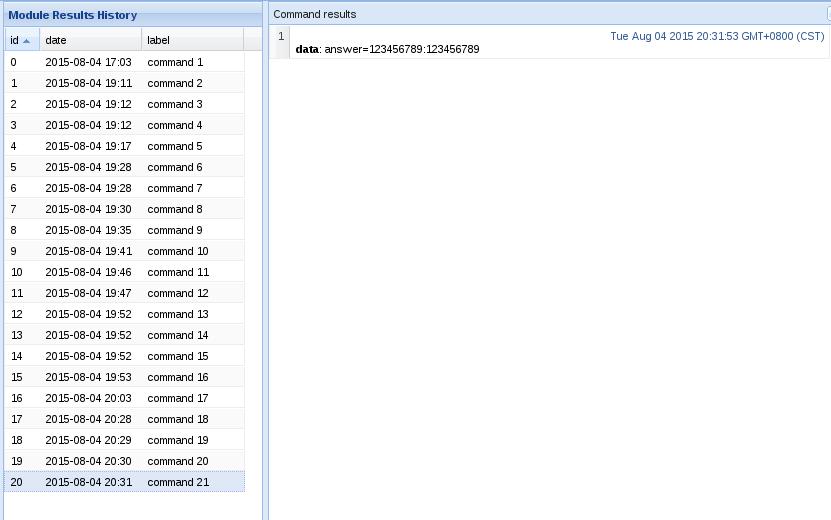Click the 2015-08-04 20:28 date cell
The width and height of the screenshot is (831, 520).
click(x=88, y=419)
